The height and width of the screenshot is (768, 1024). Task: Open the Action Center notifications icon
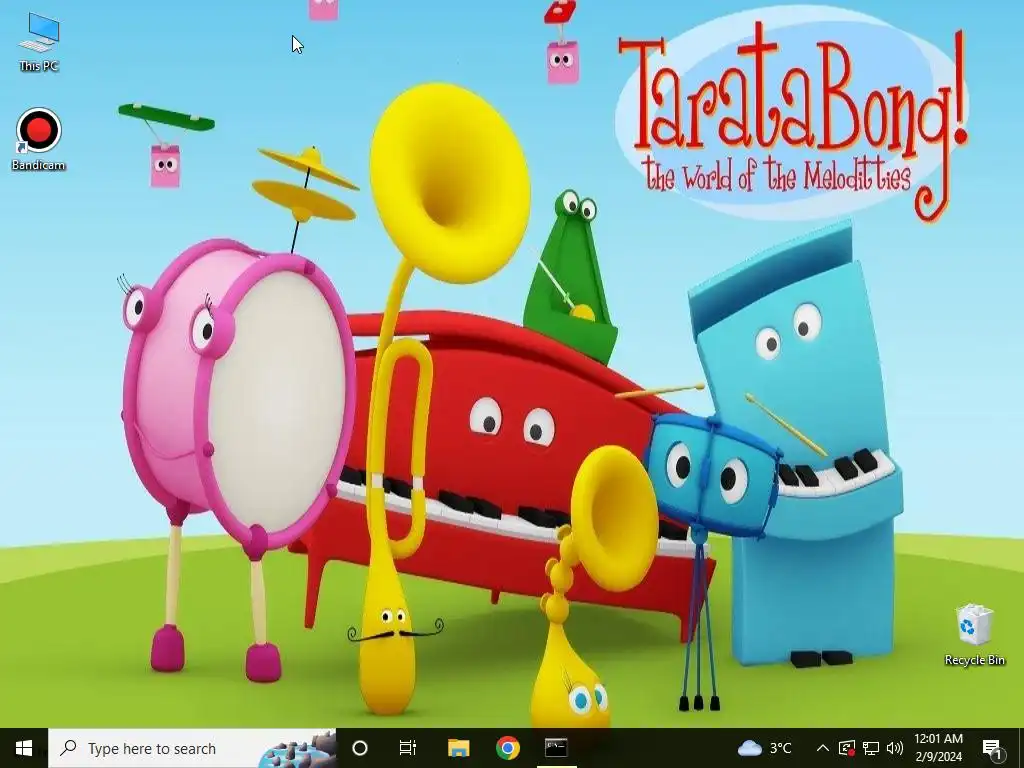coord(992,748)
